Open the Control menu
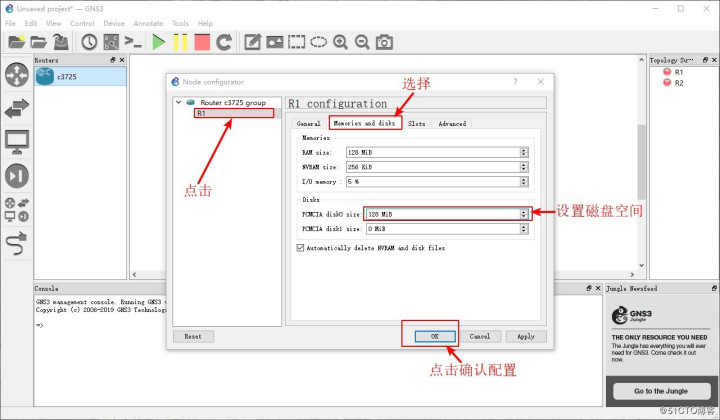 82,23
